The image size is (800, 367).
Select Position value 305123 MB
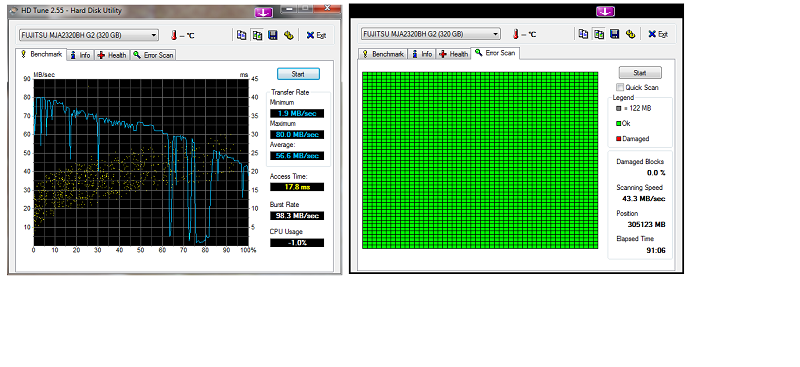pos(646,225)
